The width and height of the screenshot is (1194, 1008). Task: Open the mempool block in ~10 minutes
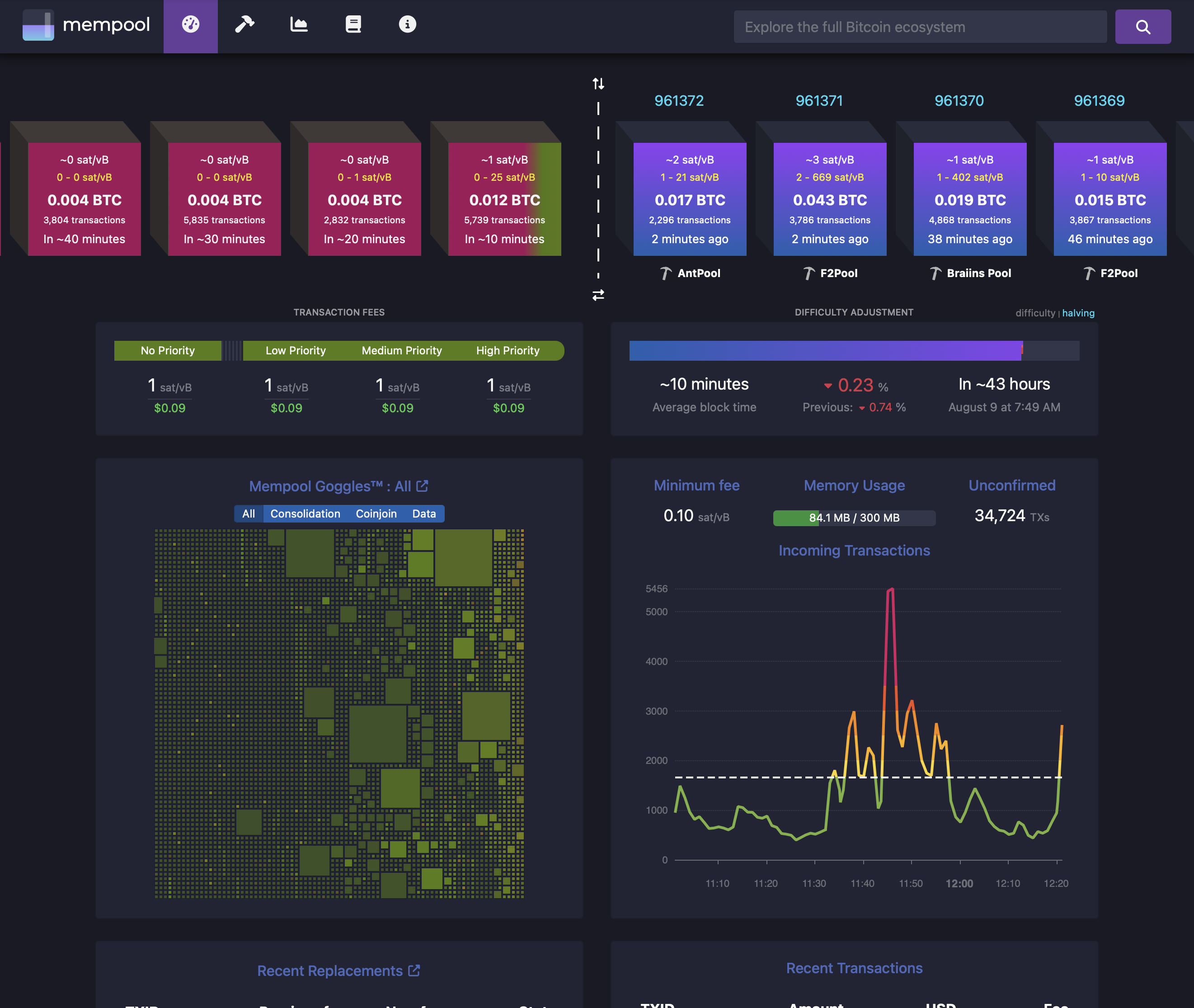pyautogui.click(x=504, y=199)
